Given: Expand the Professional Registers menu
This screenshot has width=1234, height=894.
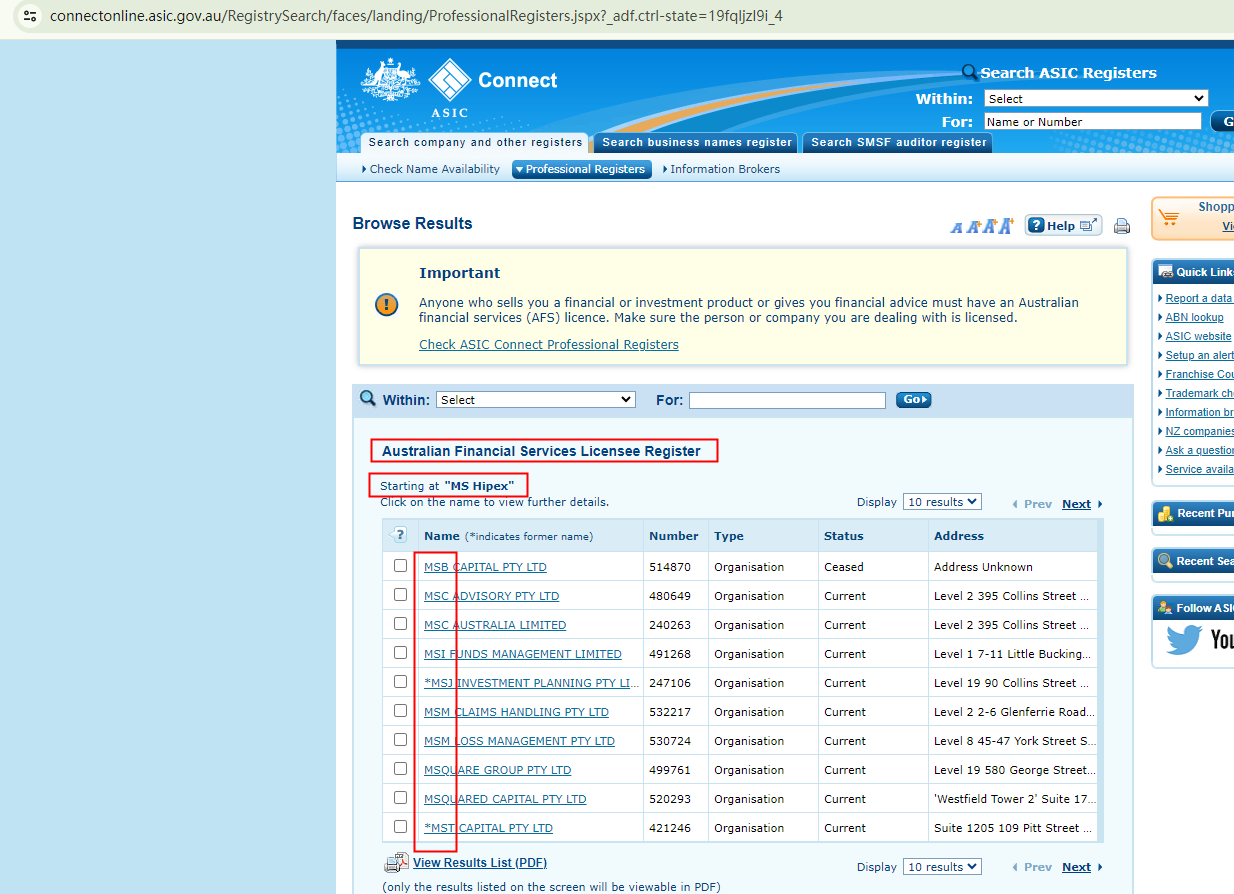Looking at the screenshot, I should coord(582,169).
